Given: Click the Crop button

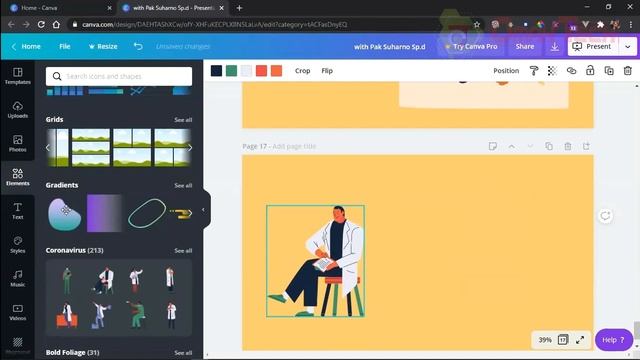Looking at the screenshot, I should (302, 71).
